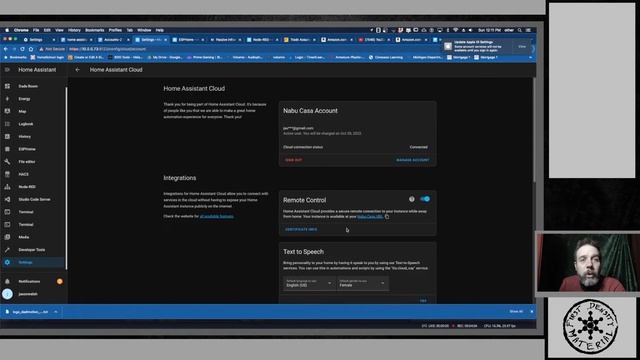Close the download bar

coord(531,311)
